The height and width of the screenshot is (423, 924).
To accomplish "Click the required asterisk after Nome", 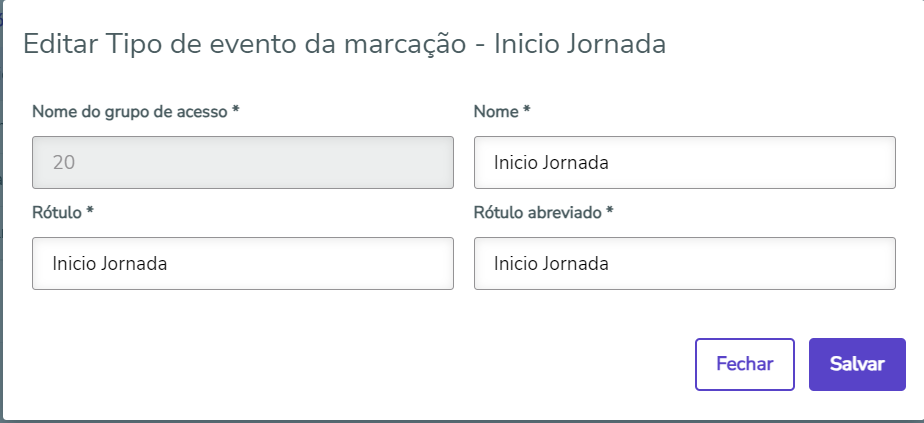I will [x=527, y=111].
